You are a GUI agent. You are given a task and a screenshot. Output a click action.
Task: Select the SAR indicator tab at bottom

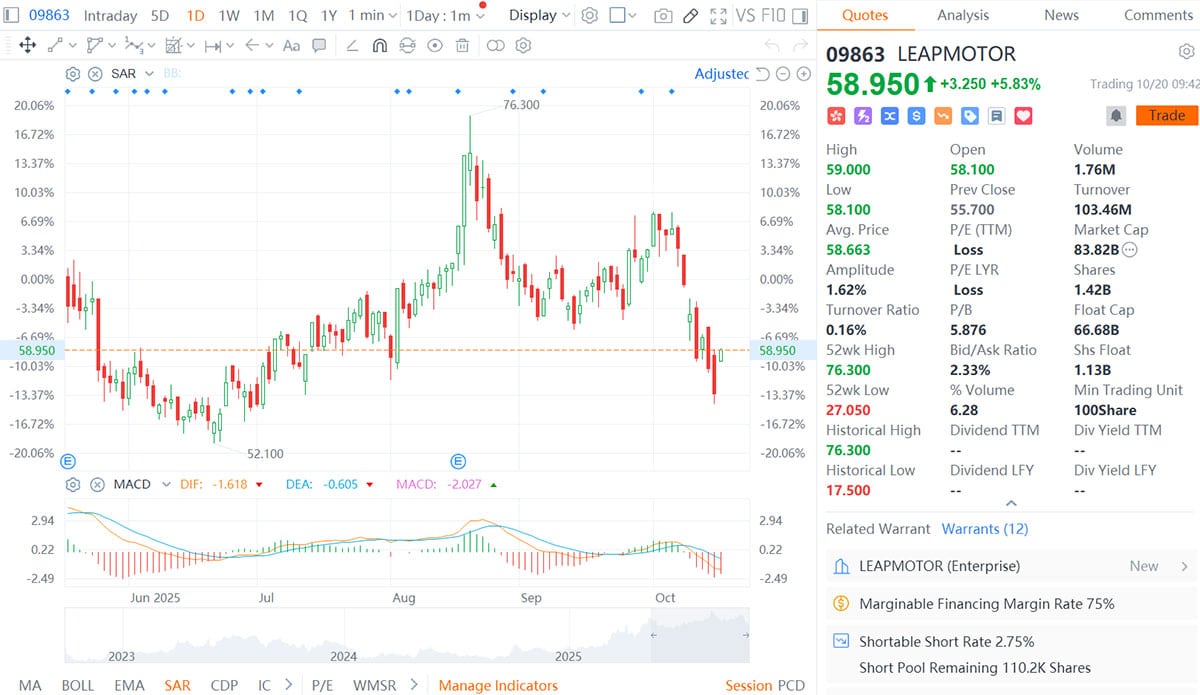click(177, 685)
